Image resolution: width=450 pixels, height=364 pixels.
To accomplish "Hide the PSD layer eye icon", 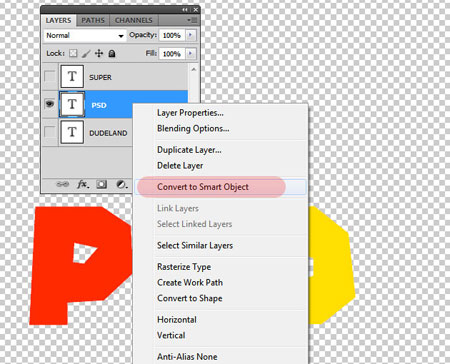I will [x=50, y=104].
